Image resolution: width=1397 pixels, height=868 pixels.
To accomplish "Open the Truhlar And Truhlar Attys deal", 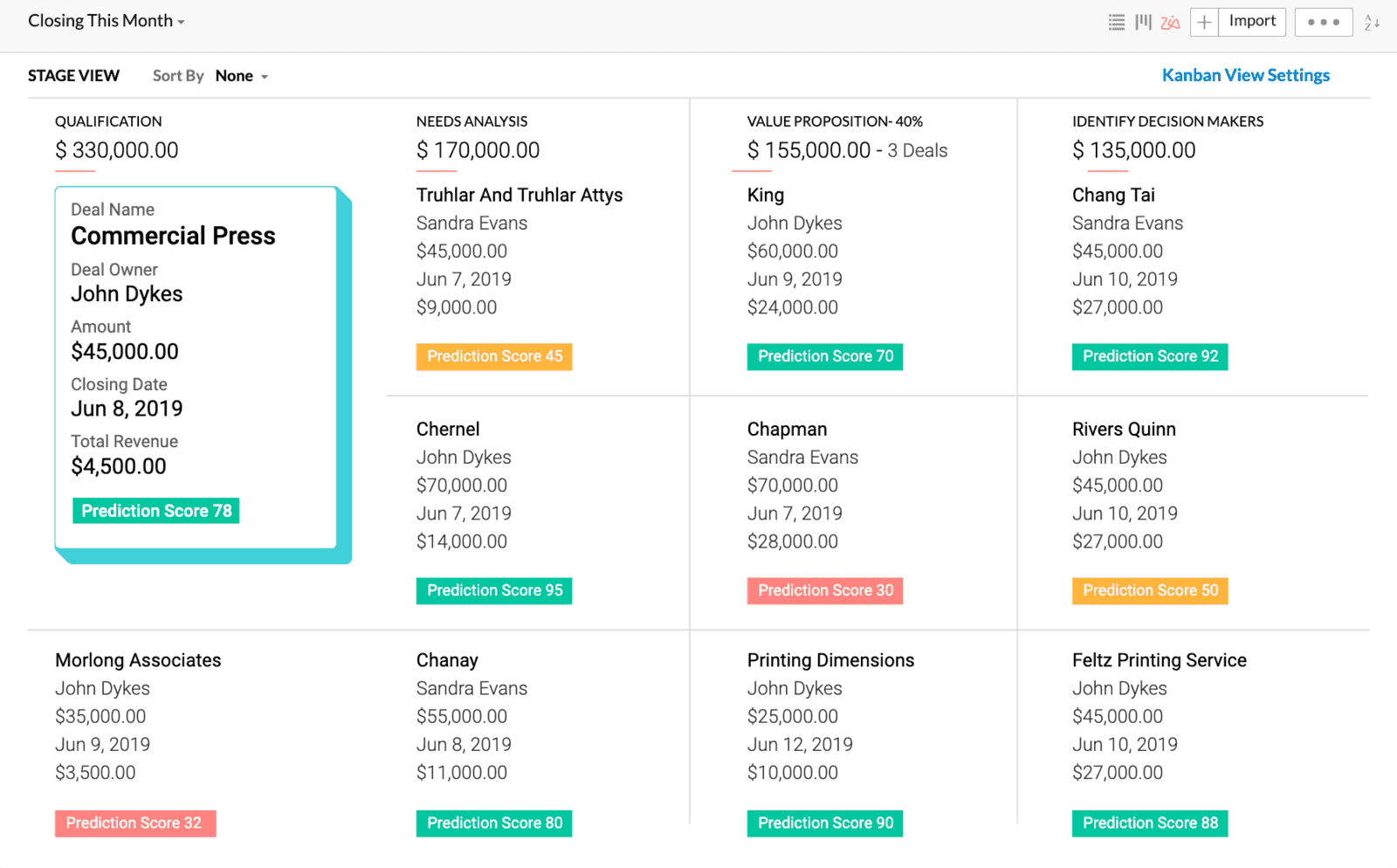I will click(x=519, y=195).
